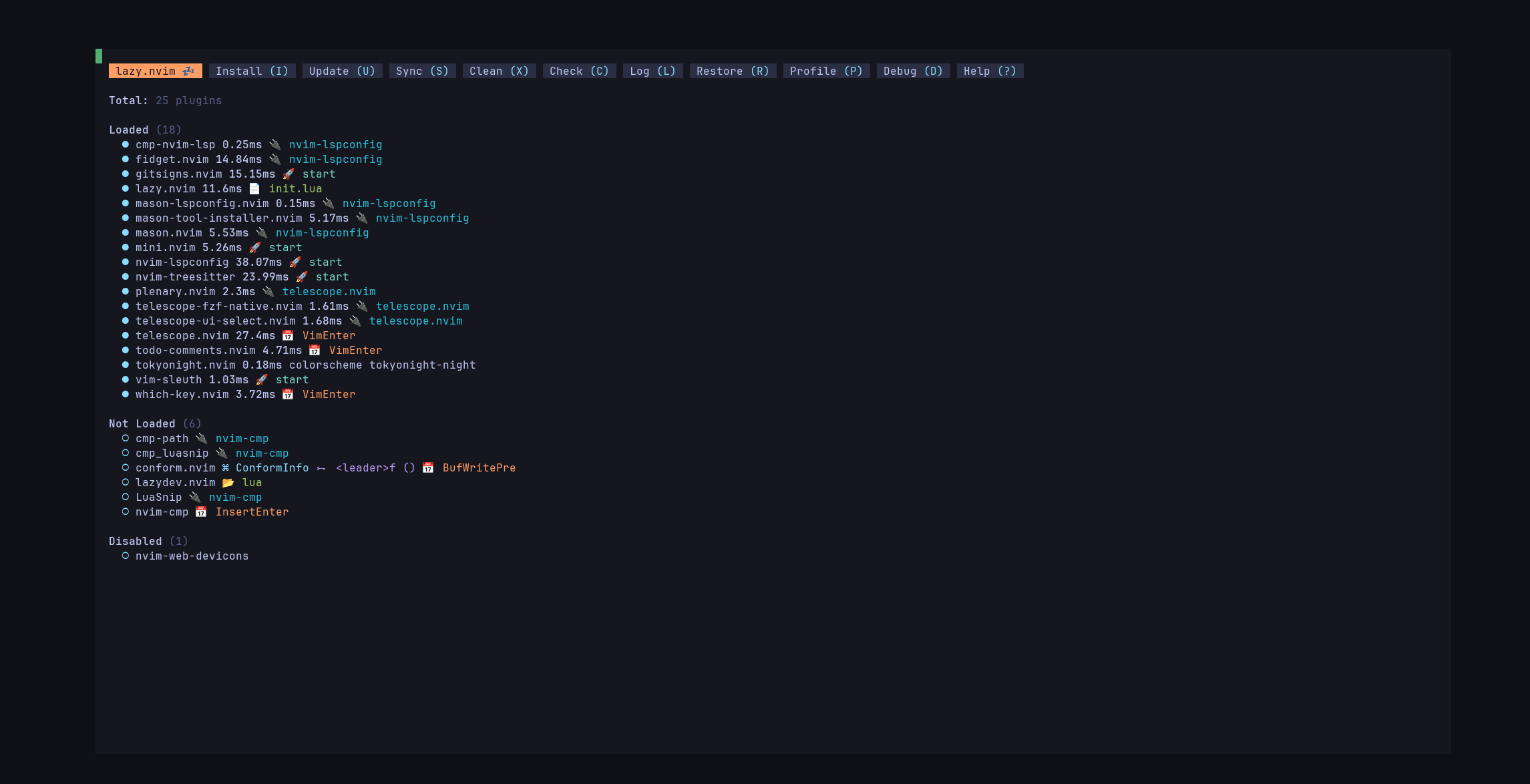Expand the conform.nvim plugin details

[175, 468]
